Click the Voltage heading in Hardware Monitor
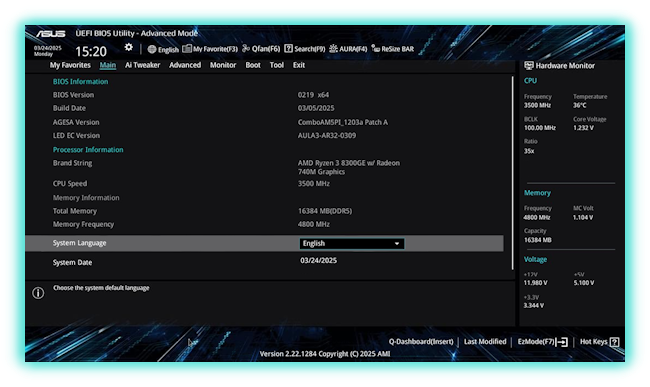Viewport: 650px width, 387px height. click(x=535, y=259)
